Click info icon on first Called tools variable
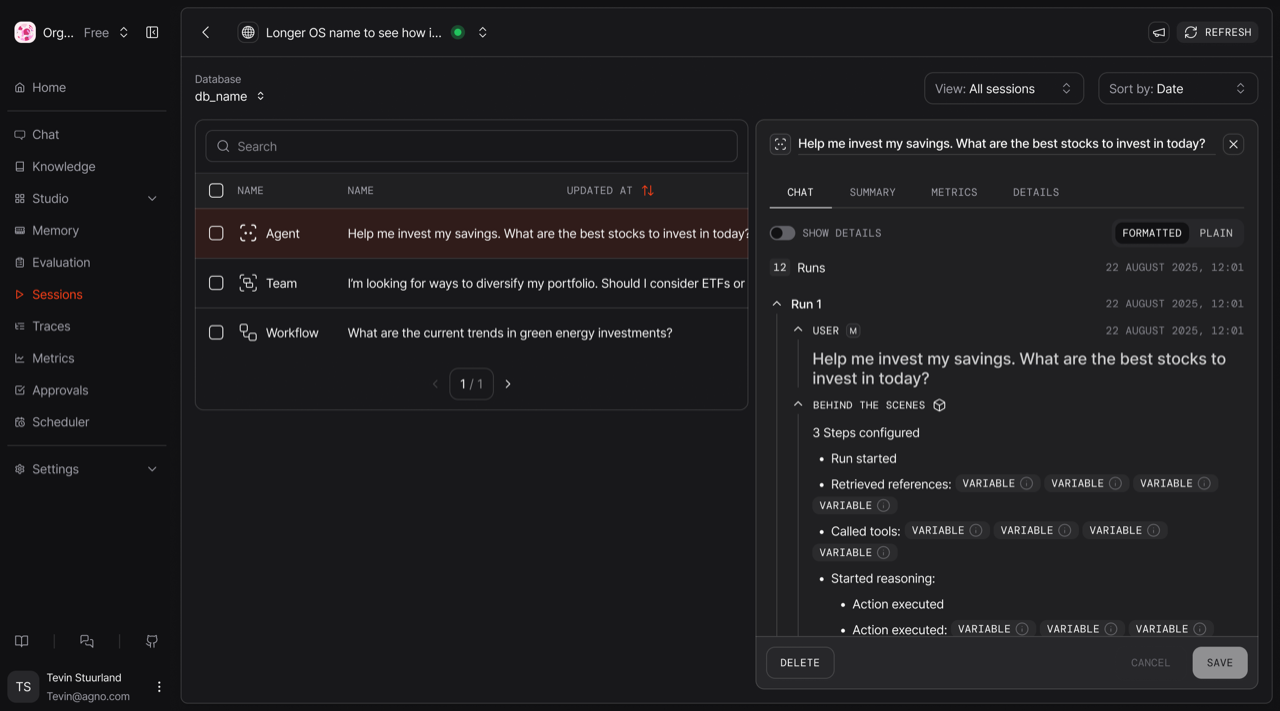This screenshot has height=711, width=1280. click(976, 530)
